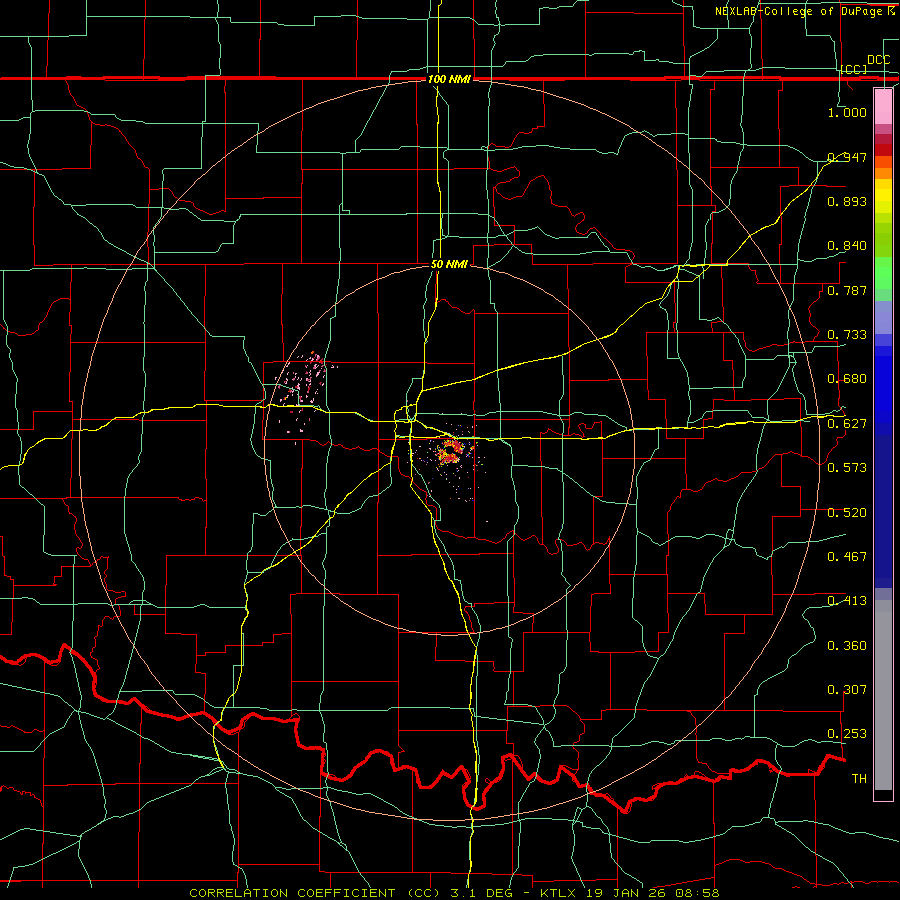Select the 0.573 legend value
Viewport: 900px width, 900px height.
[847, 467]
